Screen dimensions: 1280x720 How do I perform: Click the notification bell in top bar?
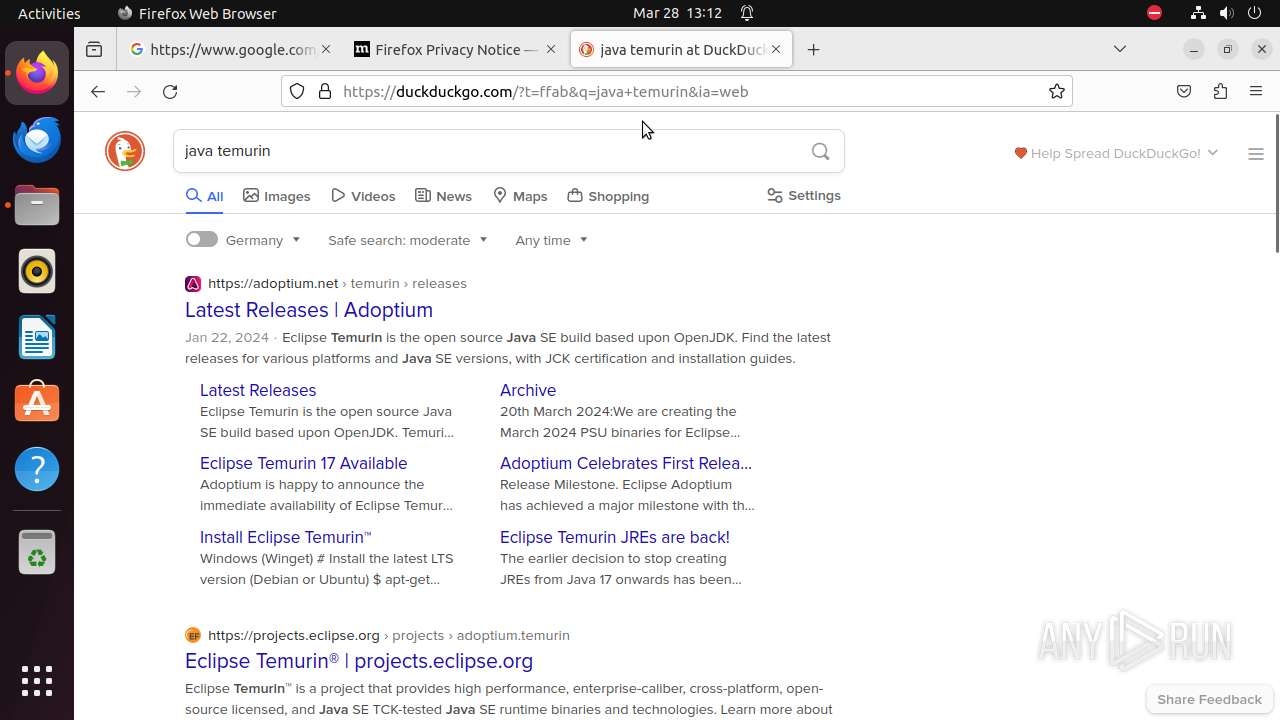click(747, 13)
